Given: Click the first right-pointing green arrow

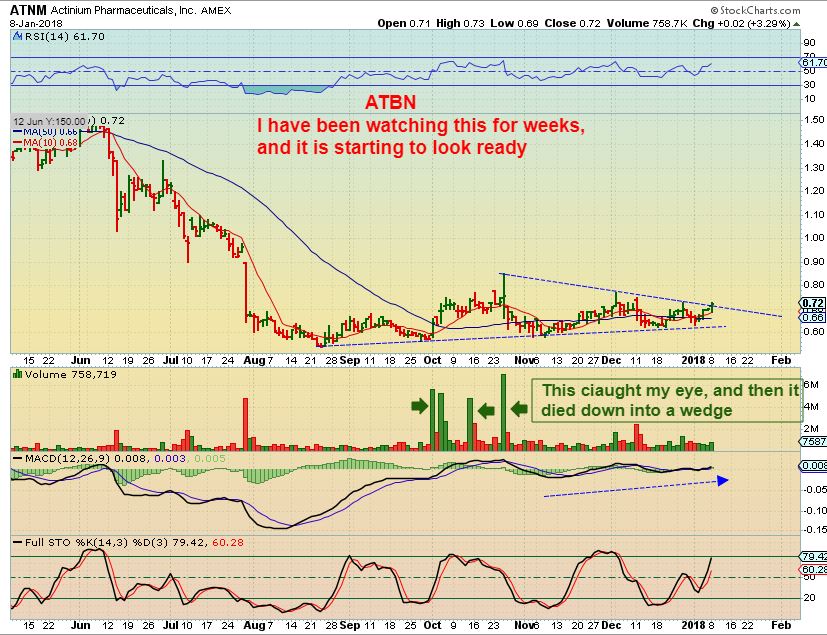Looking at the screenshot, I should click(419, 405).
